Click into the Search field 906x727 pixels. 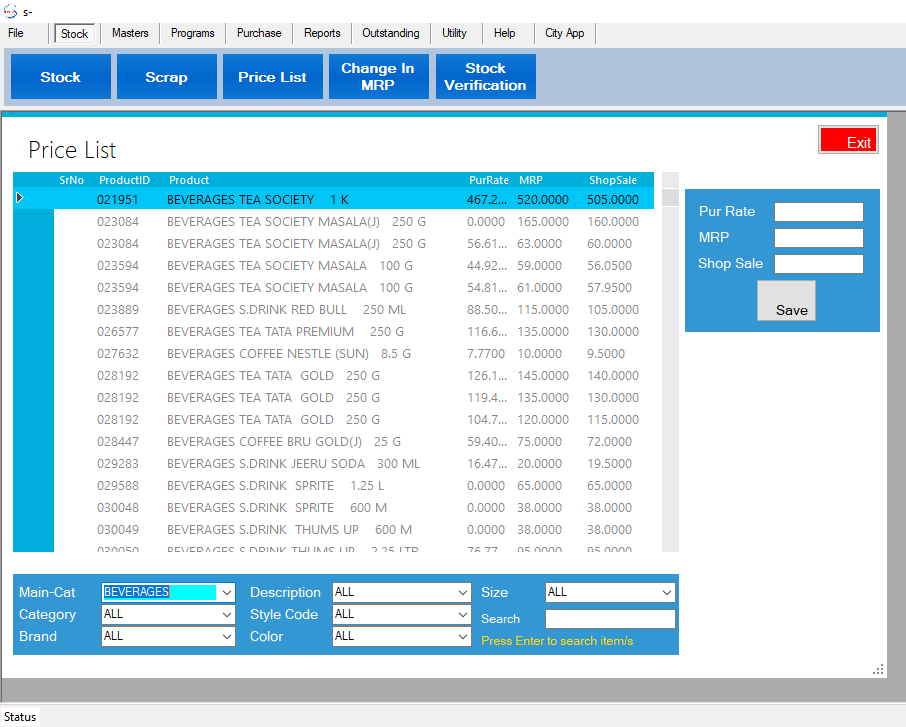pos(610,619)
